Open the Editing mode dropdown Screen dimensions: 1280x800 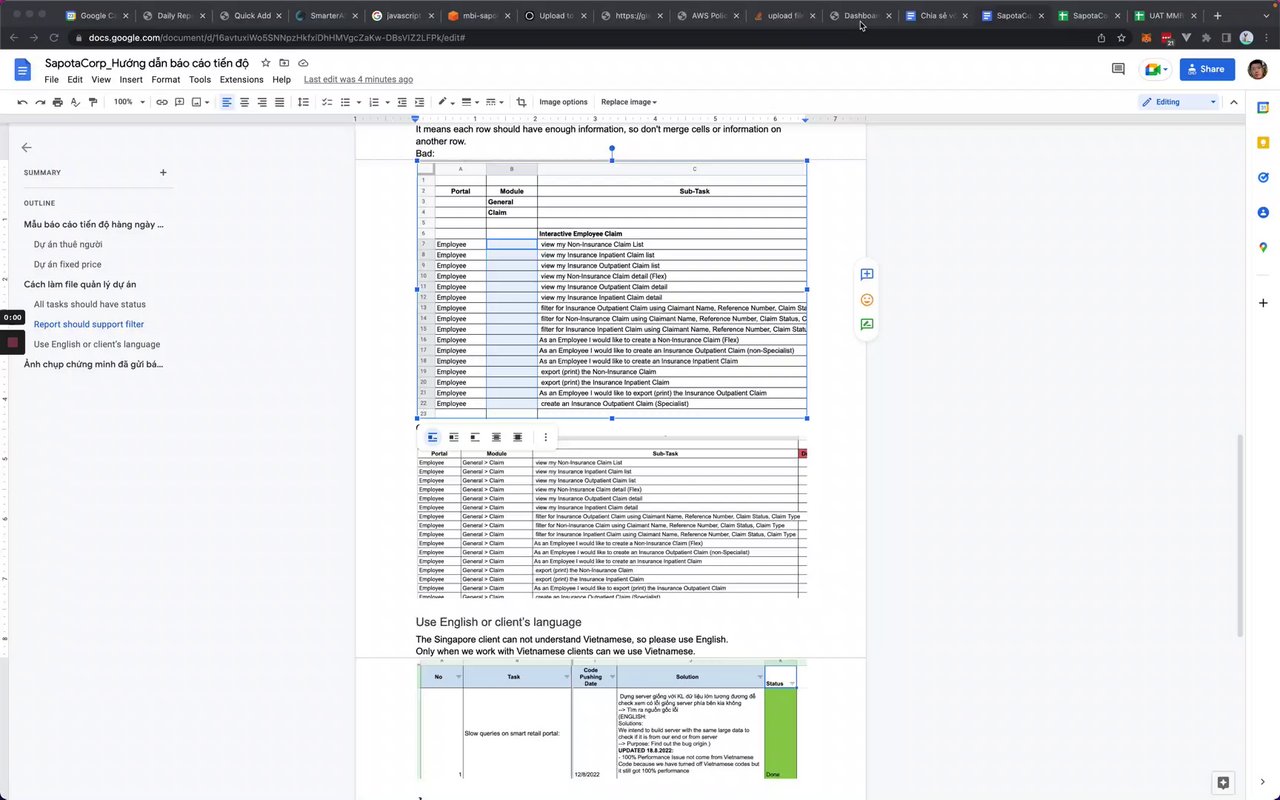[x=1180, y=102]
